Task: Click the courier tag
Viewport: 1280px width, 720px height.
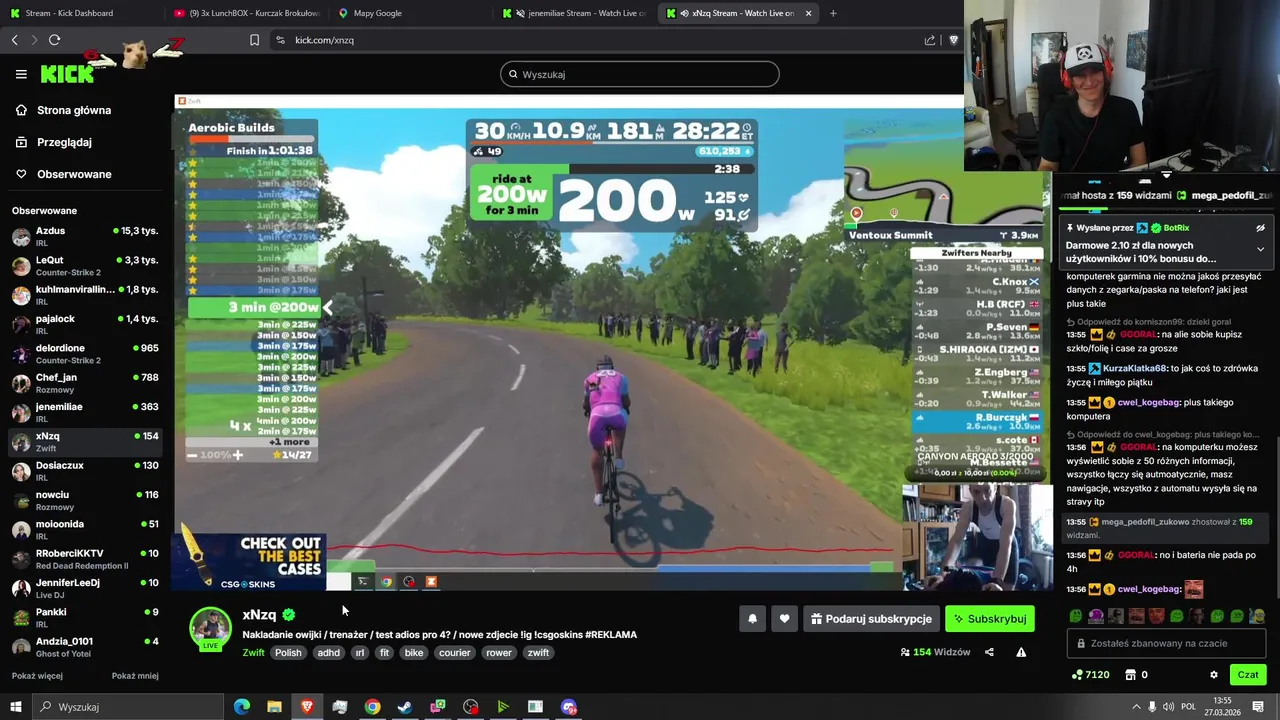Action: click(454, 653)
